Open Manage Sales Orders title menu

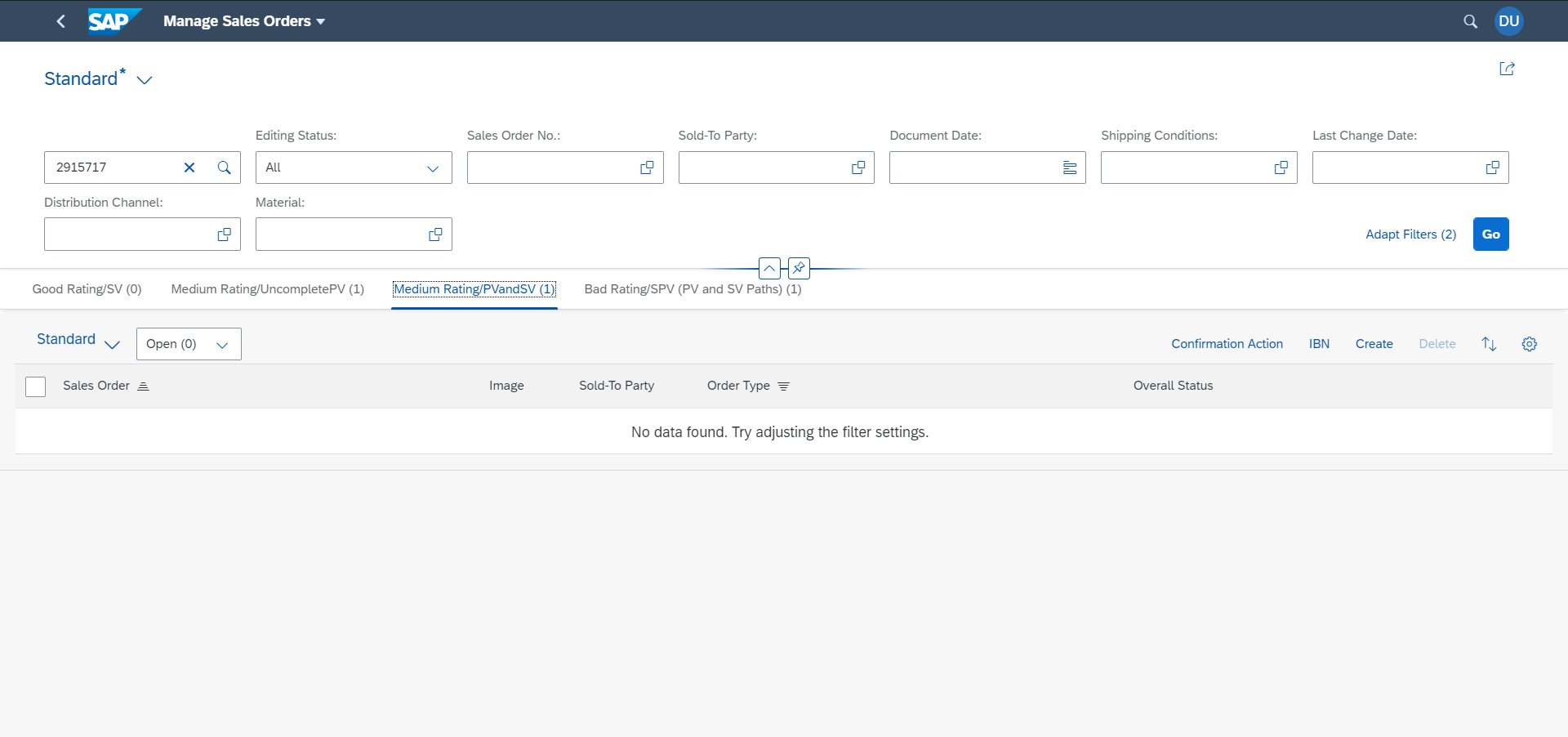click(243, 21)
